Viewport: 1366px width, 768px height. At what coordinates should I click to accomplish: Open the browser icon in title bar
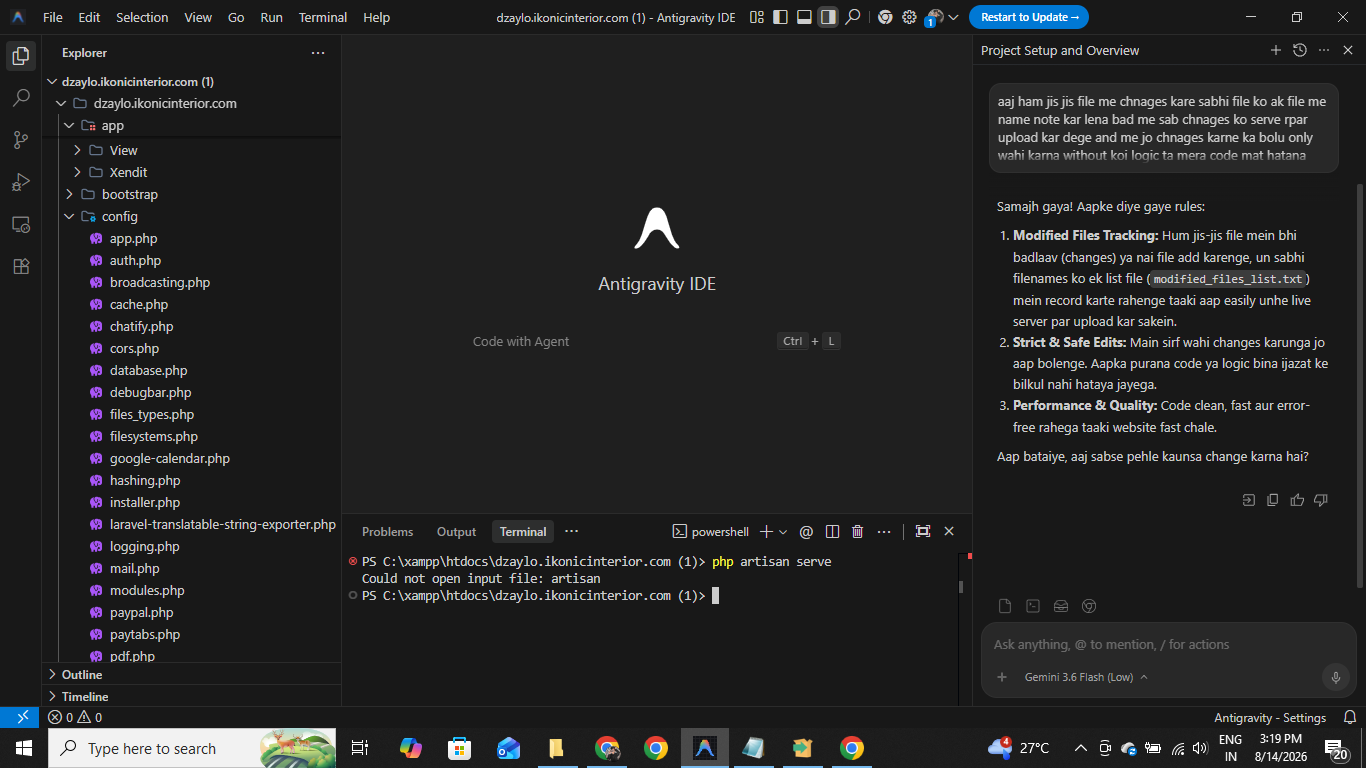point(885,17)
